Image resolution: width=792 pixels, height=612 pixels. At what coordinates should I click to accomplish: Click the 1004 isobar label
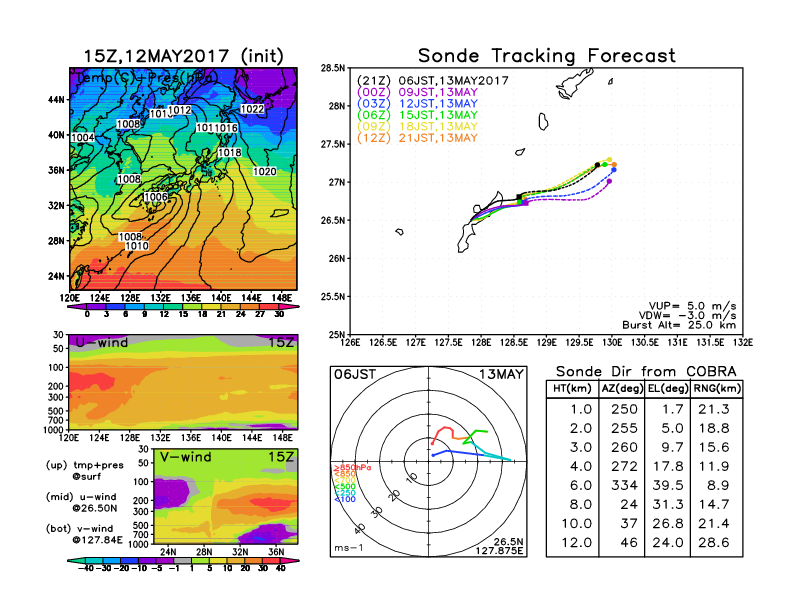click(x=83, y=138)
